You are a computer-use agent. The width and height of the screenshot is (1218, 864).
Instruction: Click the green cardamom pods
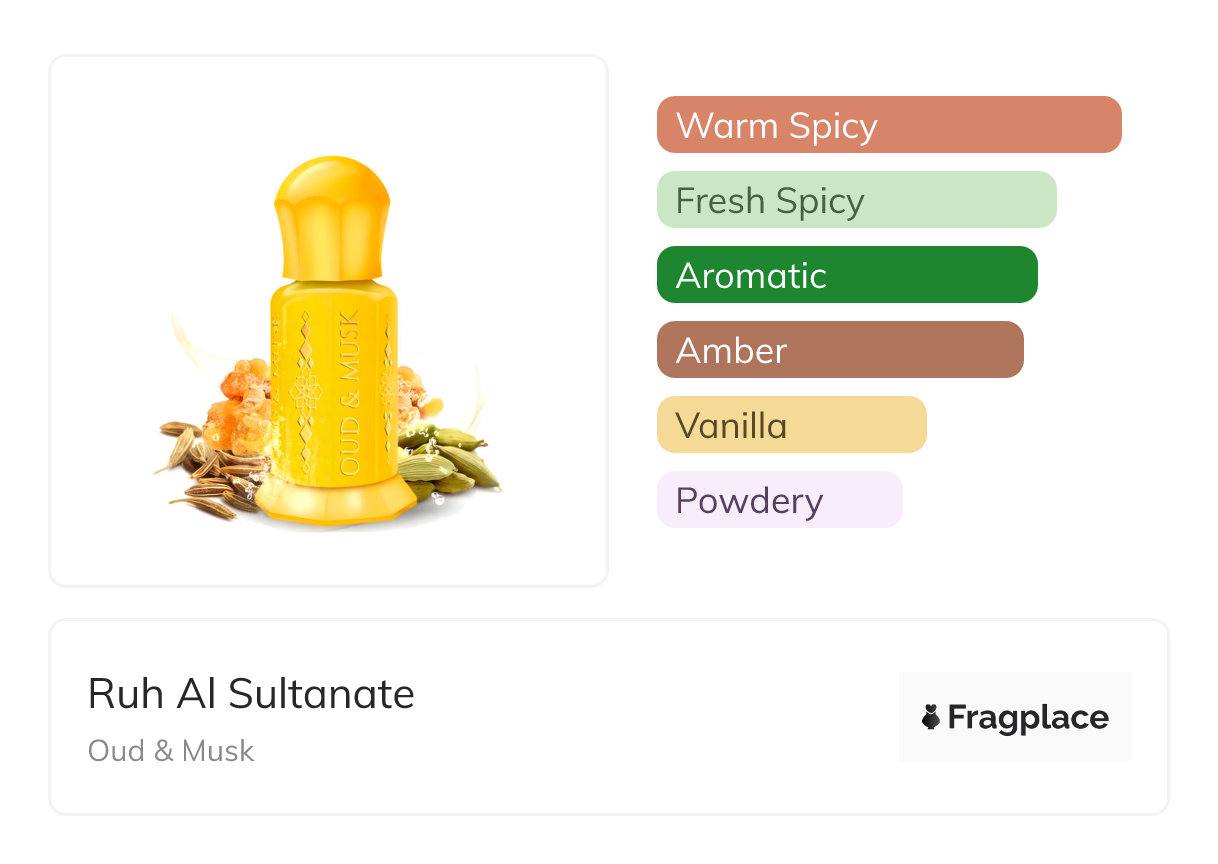point(448,460)
